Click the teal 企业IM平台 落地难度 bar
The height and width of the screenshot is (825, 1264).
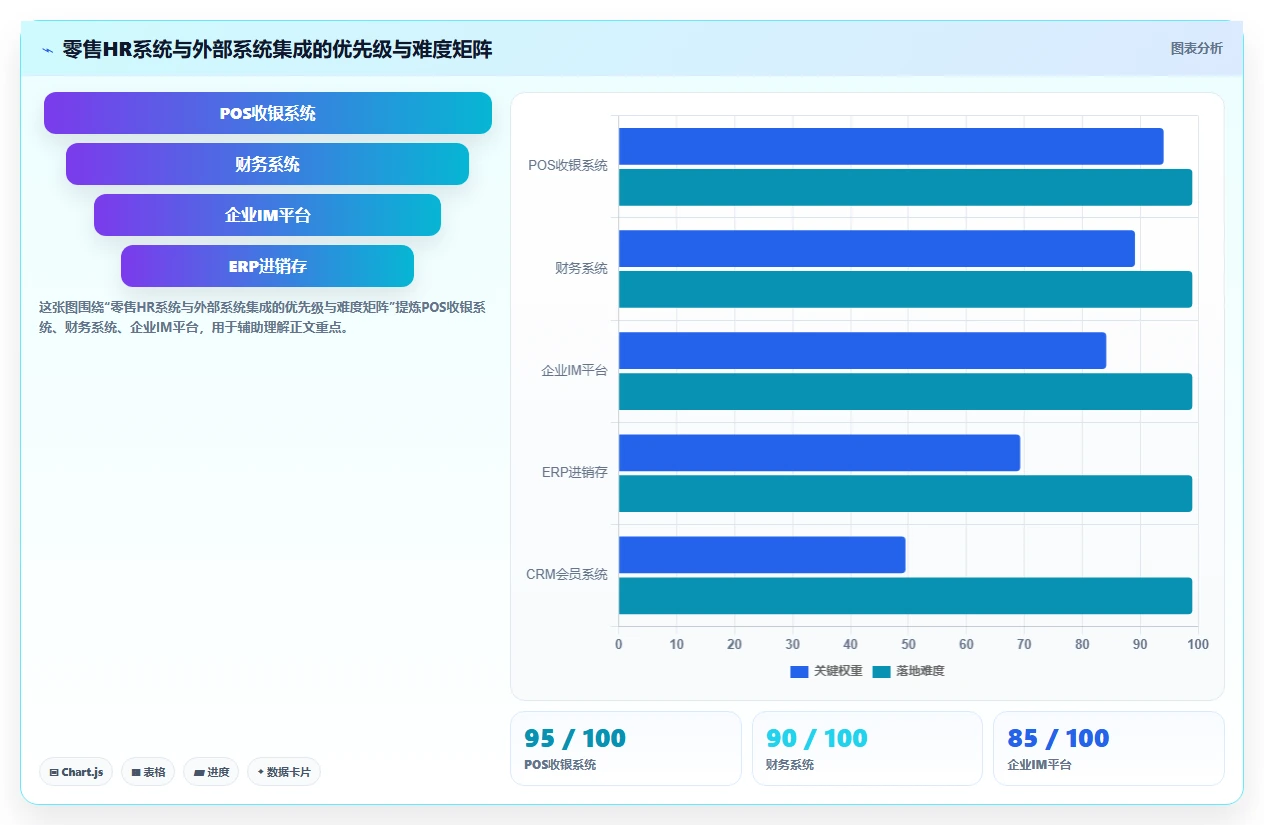tap(905, 391)
